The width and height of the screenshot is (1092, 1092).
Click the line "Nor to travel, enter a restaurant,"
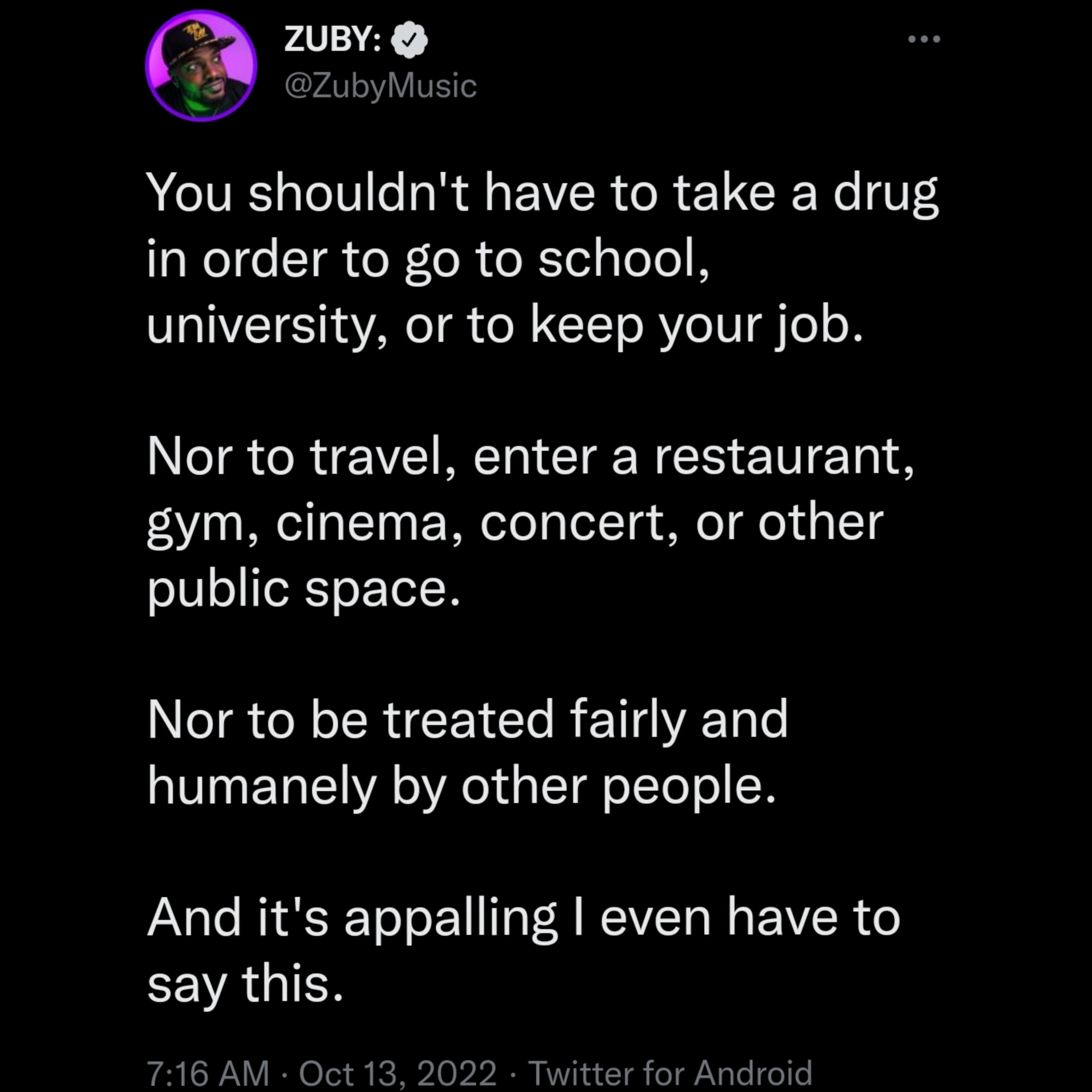click(x=530, y=457)
